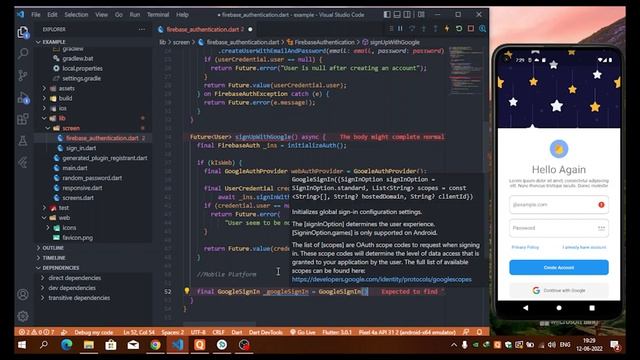Expand direct dependencies

74,278
